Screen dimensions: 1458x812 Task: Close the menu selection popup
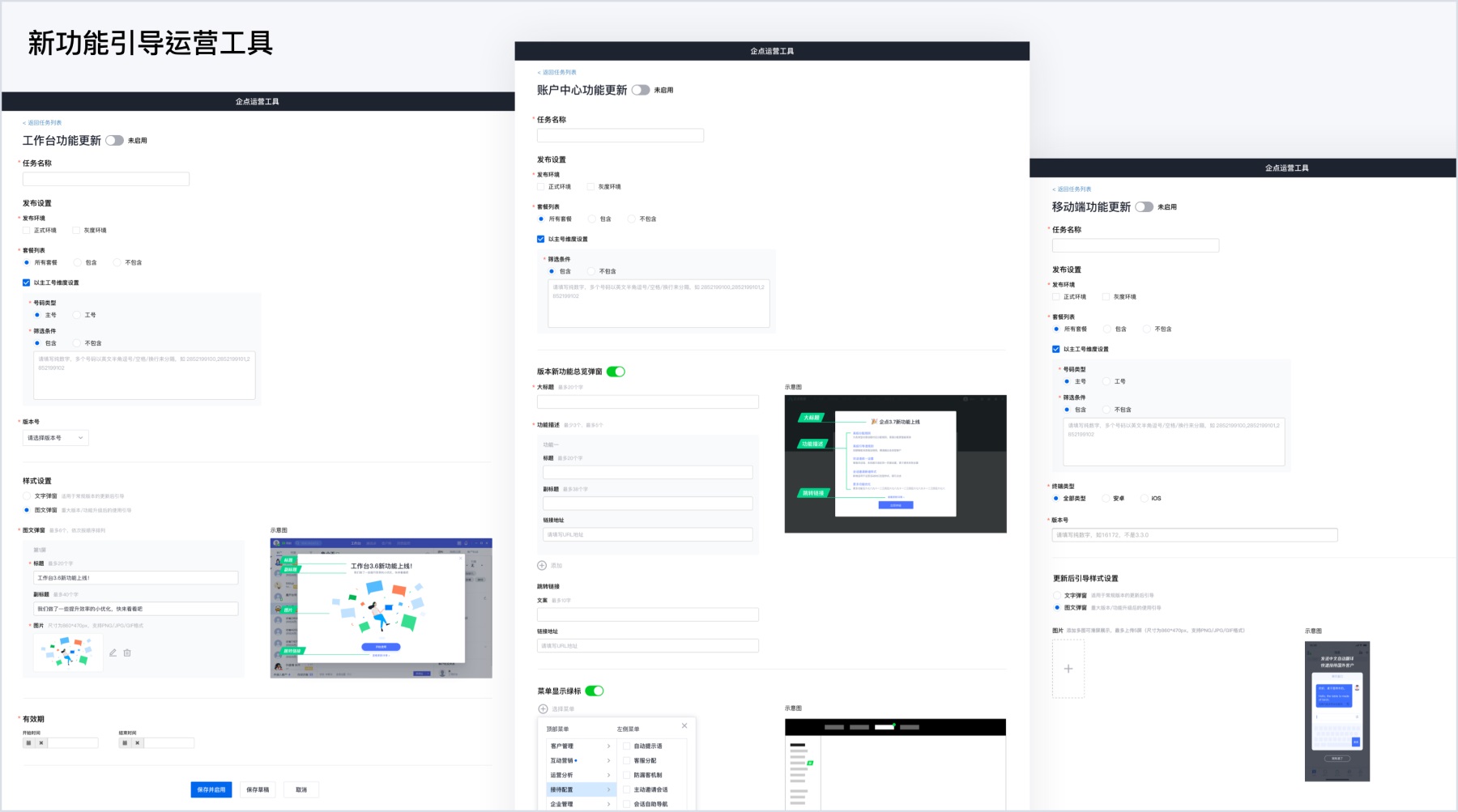[684, 725]
